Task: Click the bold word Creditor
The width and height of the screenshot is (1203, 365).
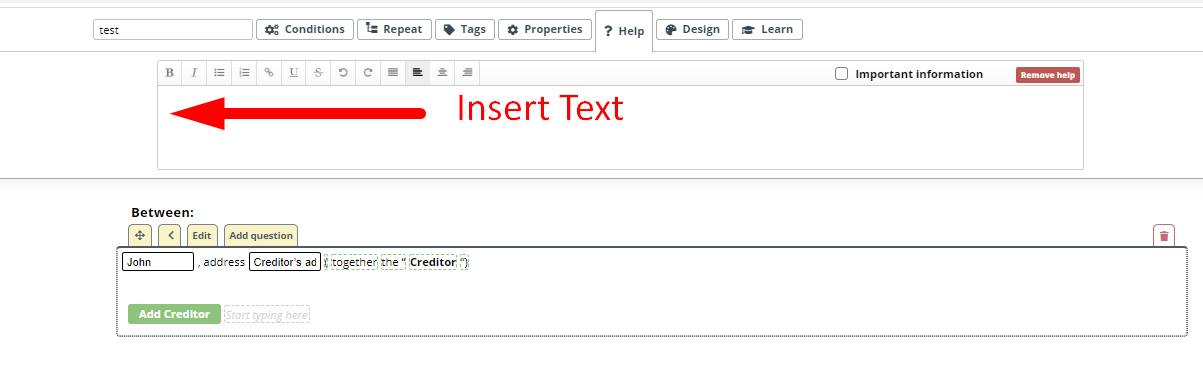Action: pyautogui.click(x=432, y=262)
